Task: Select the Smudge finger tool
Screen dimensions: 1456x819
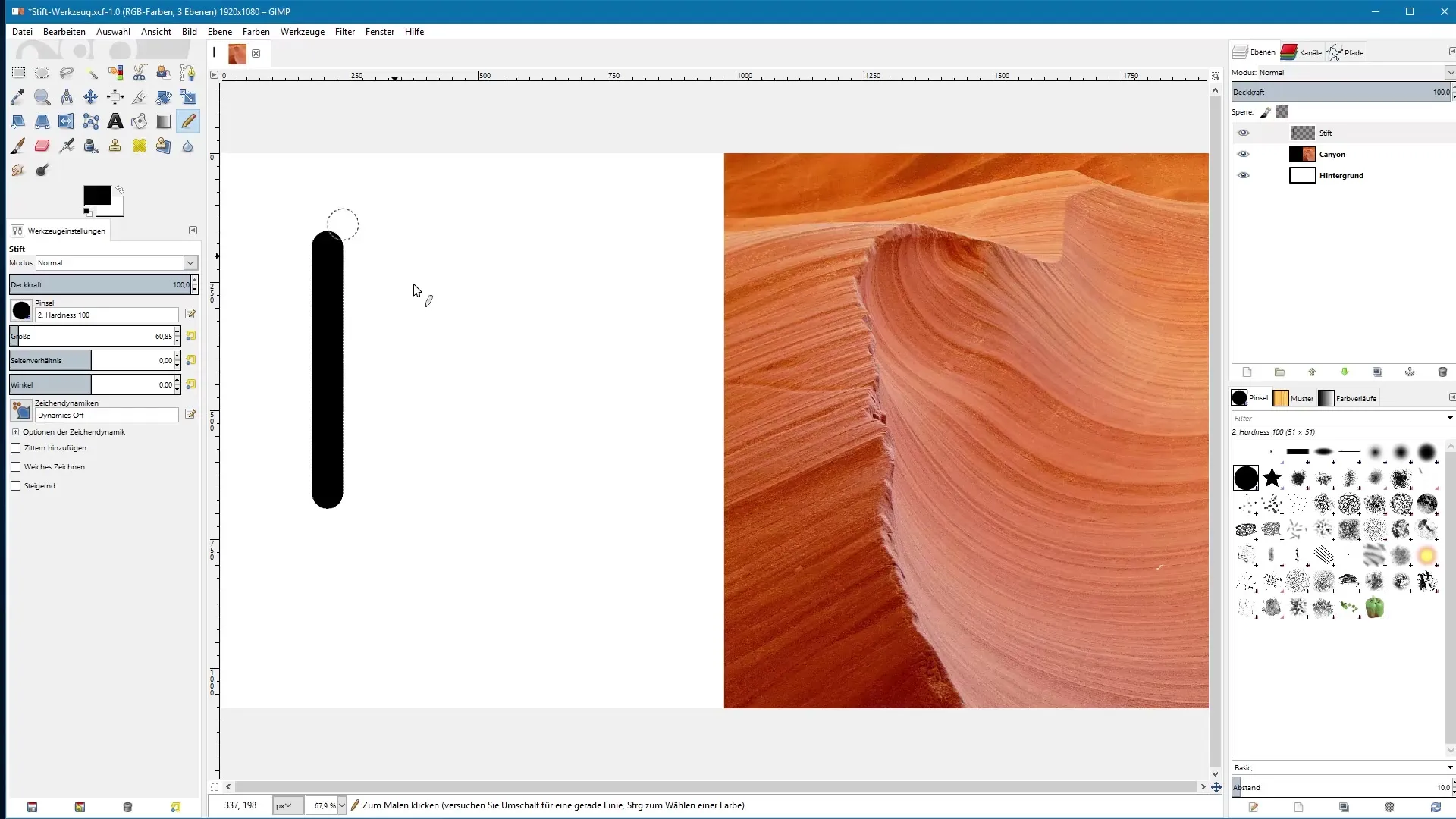Action: pyautogui.click(x=18, y=170)
